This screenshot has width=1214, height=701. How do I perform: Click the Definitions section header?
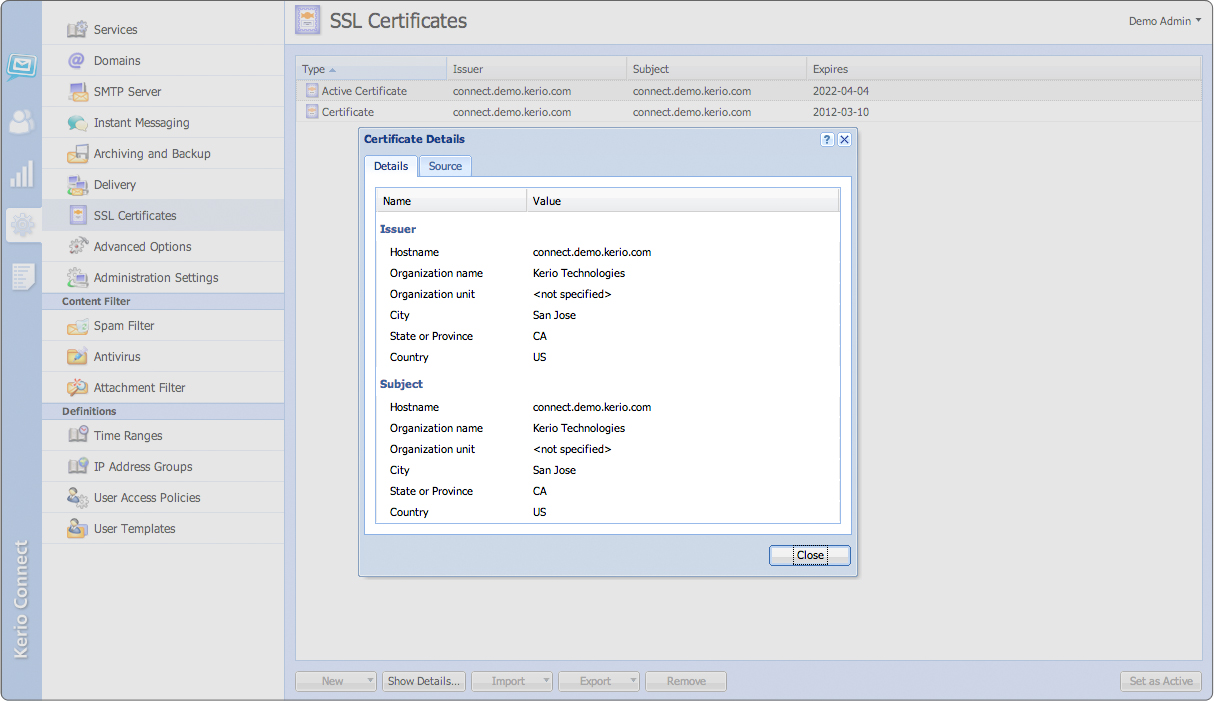[x=163, y=411]
